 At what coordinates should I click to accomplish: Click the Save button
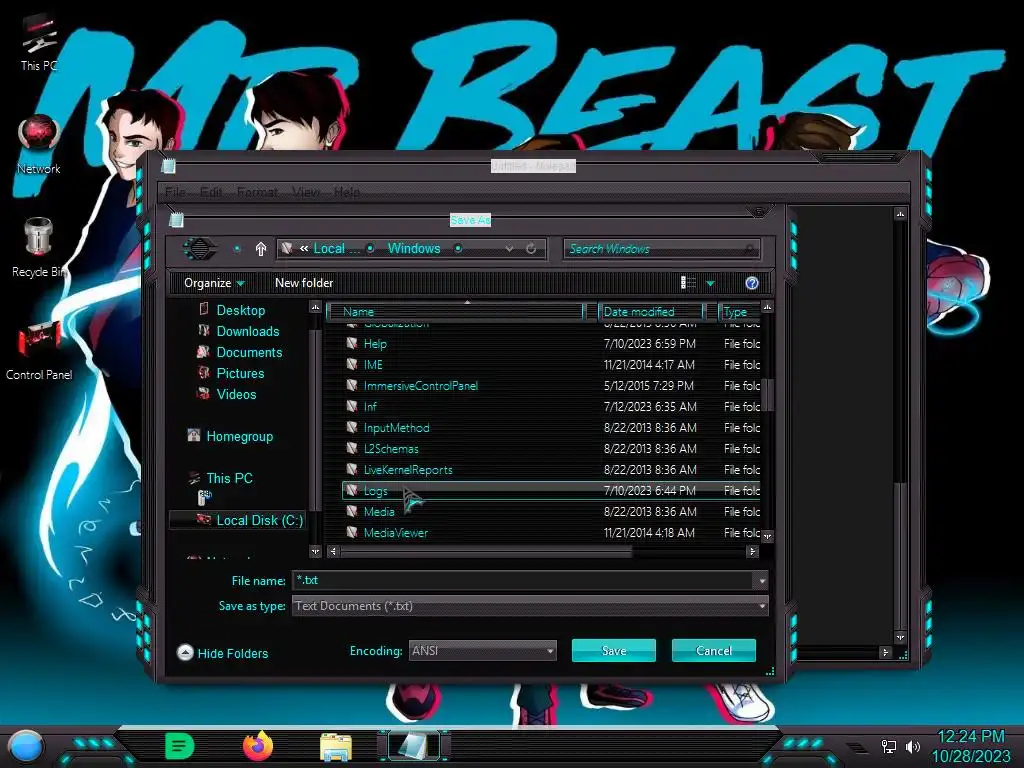click(613, 650)
